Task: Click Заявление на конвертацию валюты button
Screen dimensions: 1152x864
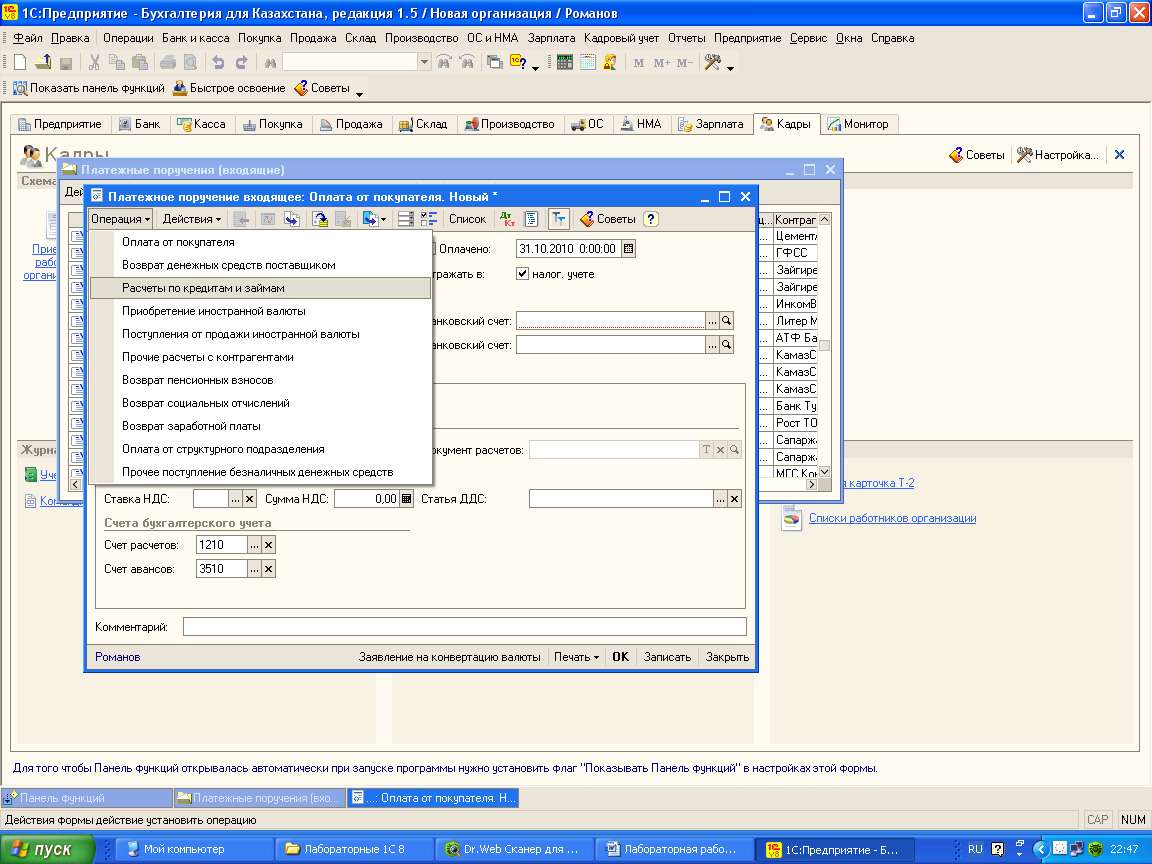Action: click(450, 657)
